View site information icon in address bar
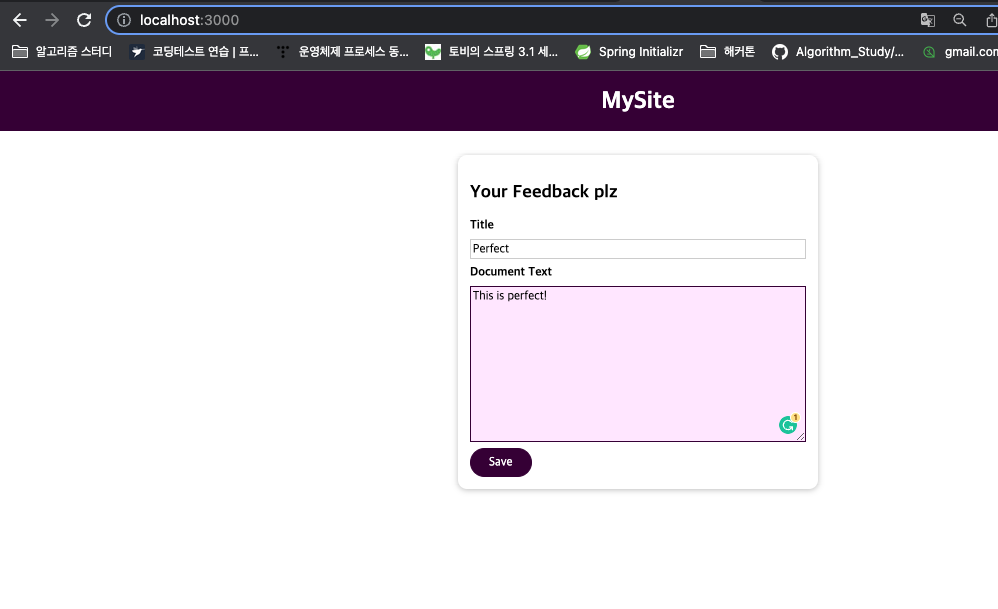Viewport: 998px width, 609px height. pos(124,20)
